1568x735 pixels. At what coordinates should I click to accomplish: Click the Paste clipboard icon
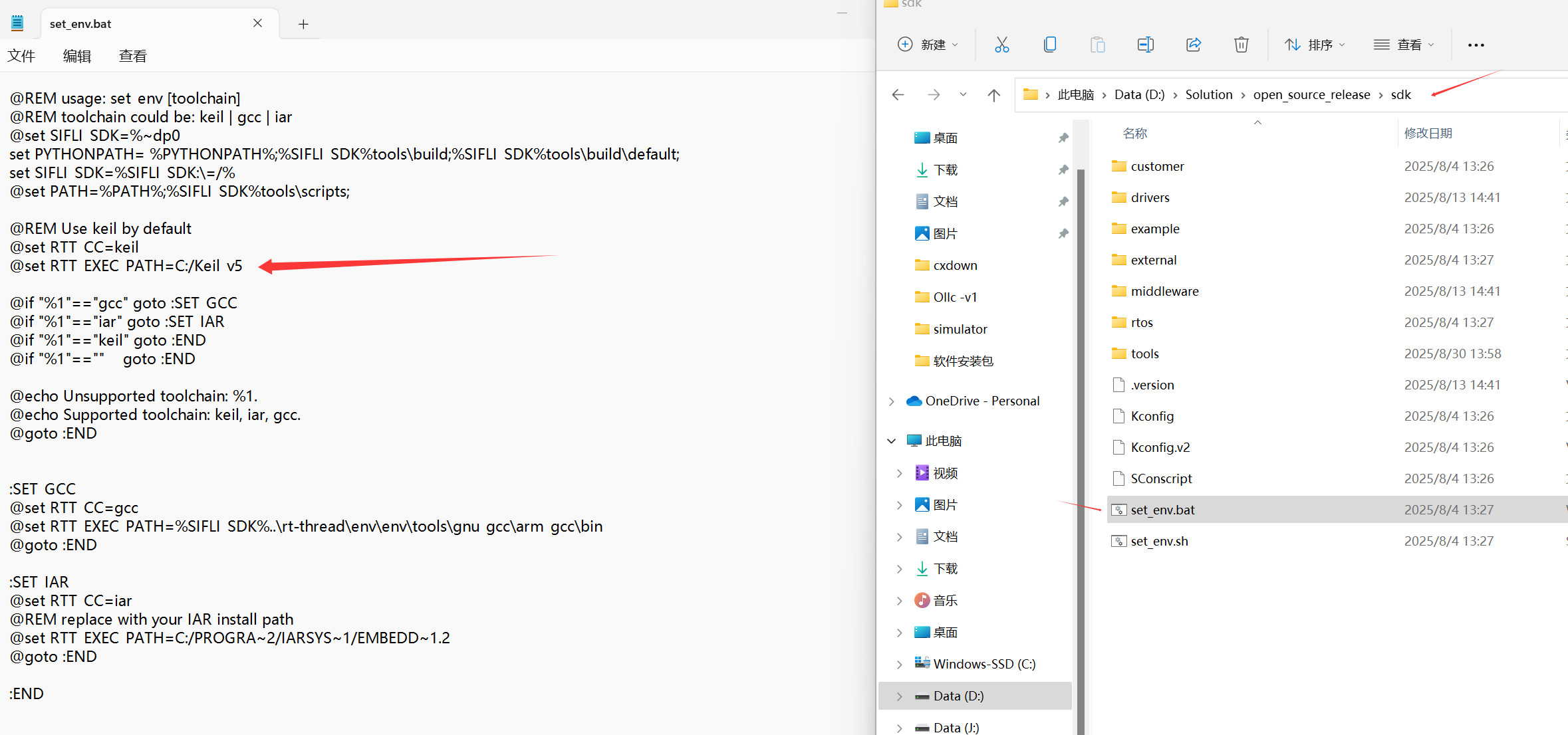point(1097,45)
